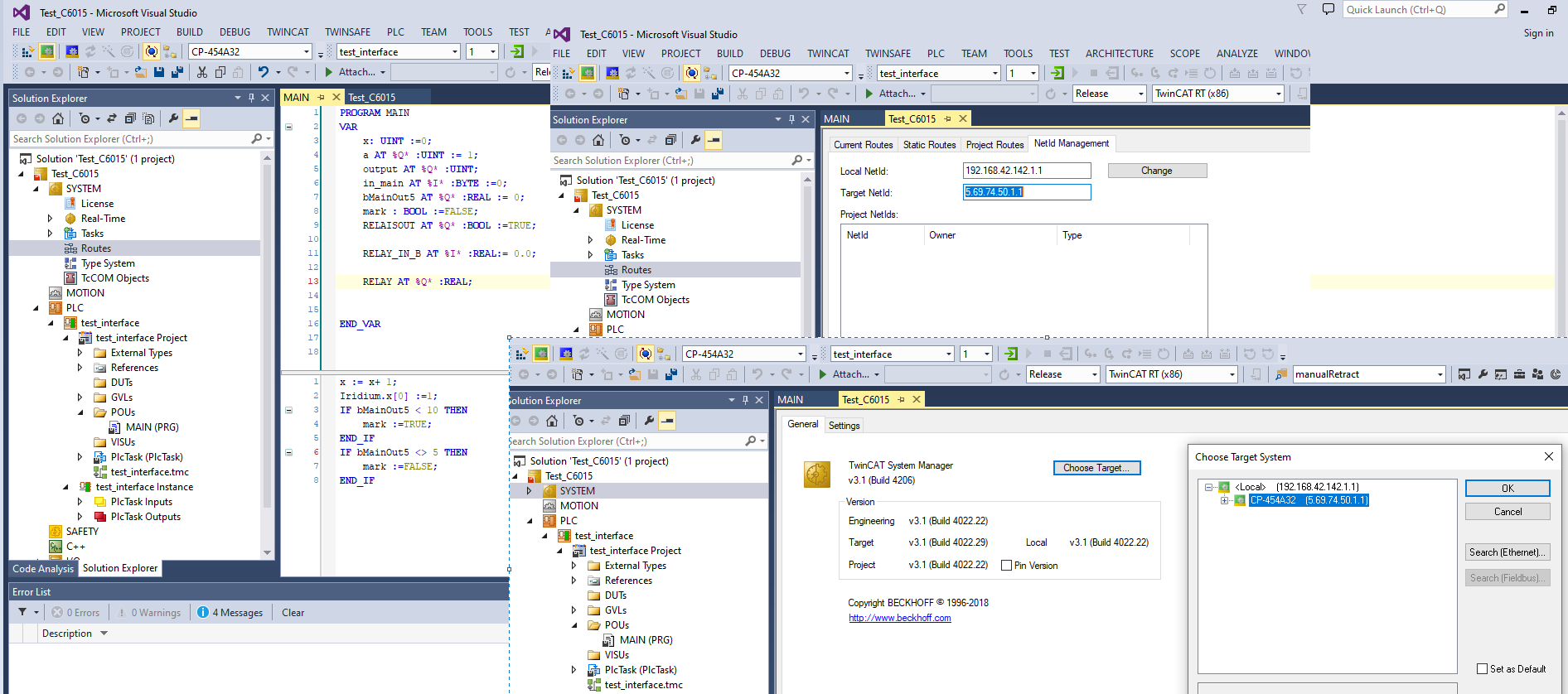
Task: Expand SYSTEM node in bottom Solution Explorer
Action: click(x=530, y=491)
